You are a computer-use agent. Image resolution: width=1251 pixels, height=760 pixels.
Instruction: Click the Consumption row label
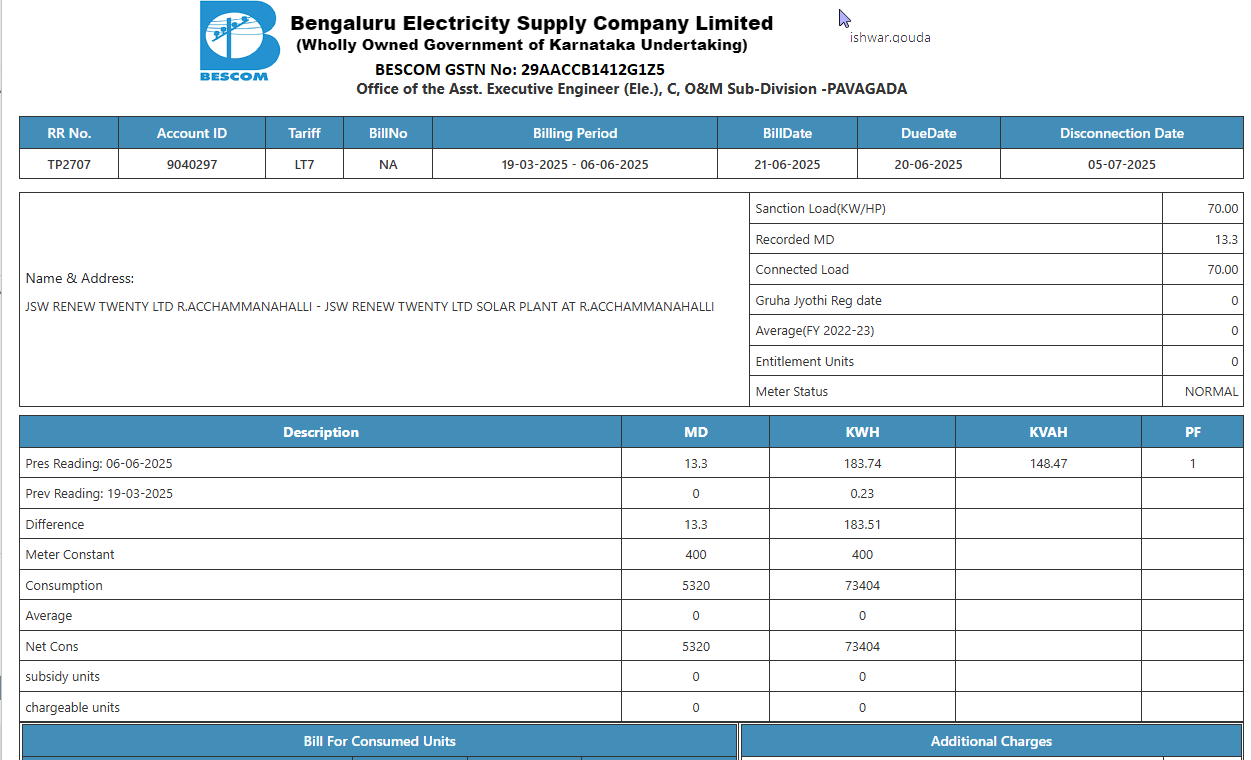[x=64, y=585]
